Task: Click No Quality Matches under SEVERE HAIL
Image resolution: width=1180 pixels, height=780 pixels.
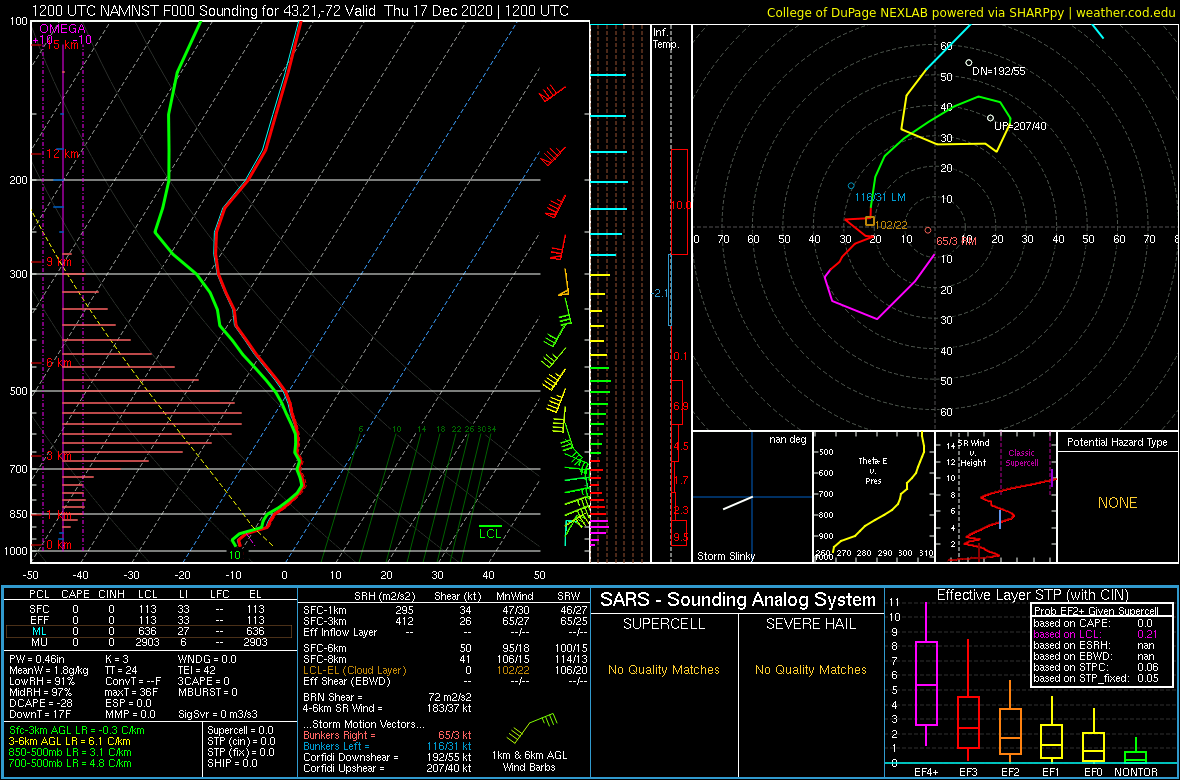Action: 811,669
